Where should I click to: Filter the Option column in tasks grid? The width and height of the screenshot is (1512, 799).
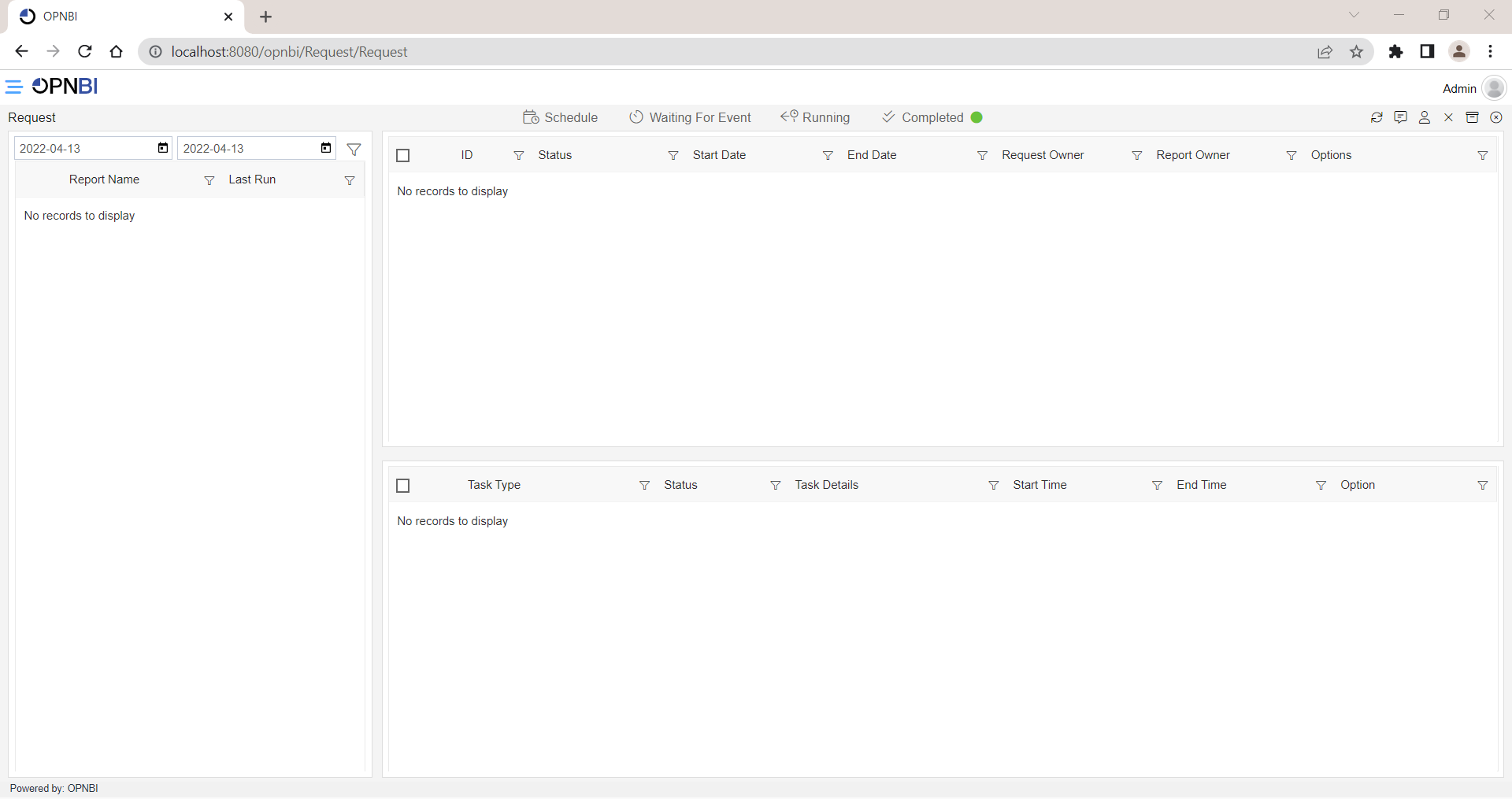click(1483, 486)
